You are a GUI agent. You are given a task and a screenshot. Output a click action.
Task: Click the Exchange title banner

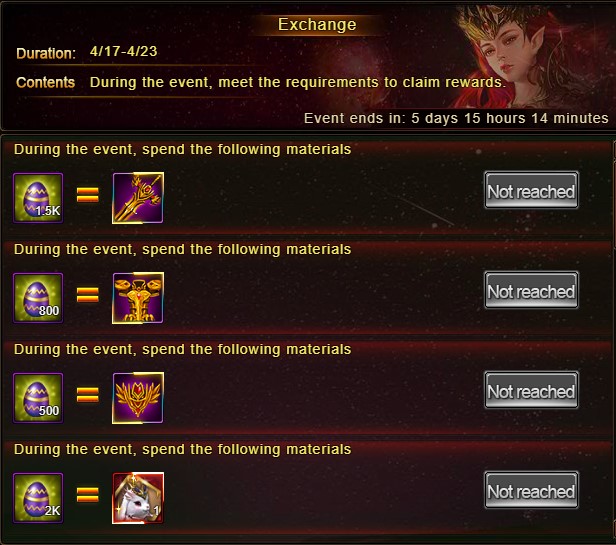(x=317, y=25)
